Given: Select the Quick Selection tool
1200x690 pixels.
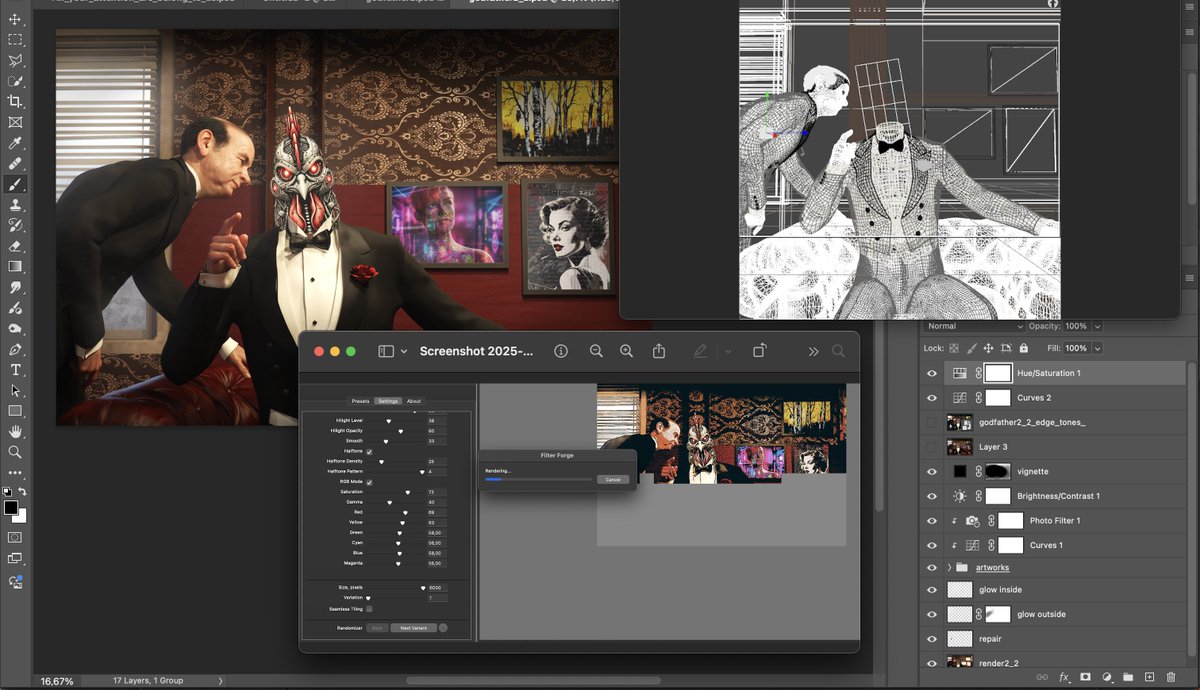Looking at the screenshot, I should pos(15,81).
